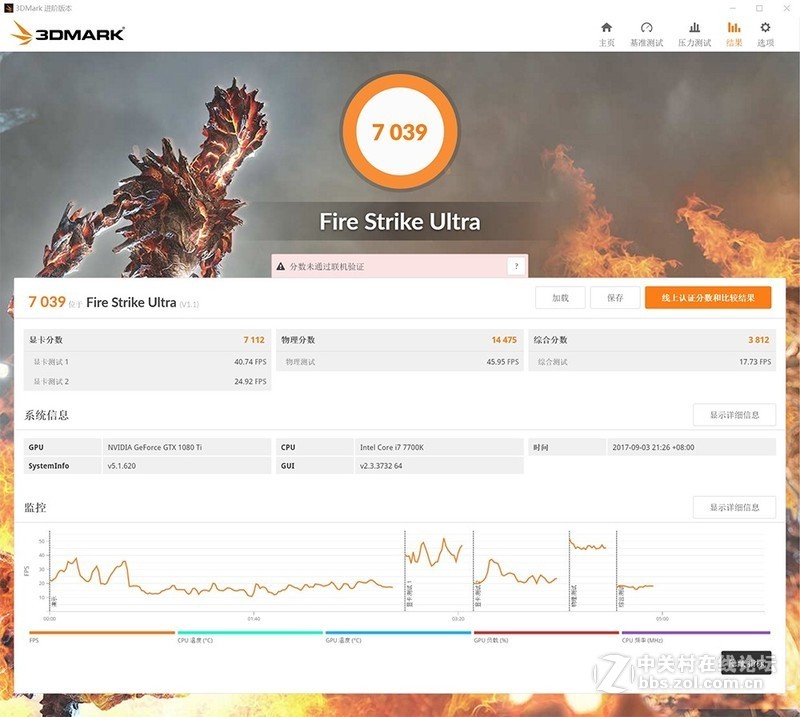Click the large 7 039 score circle
Screen dimensions: 800x717
399,132
